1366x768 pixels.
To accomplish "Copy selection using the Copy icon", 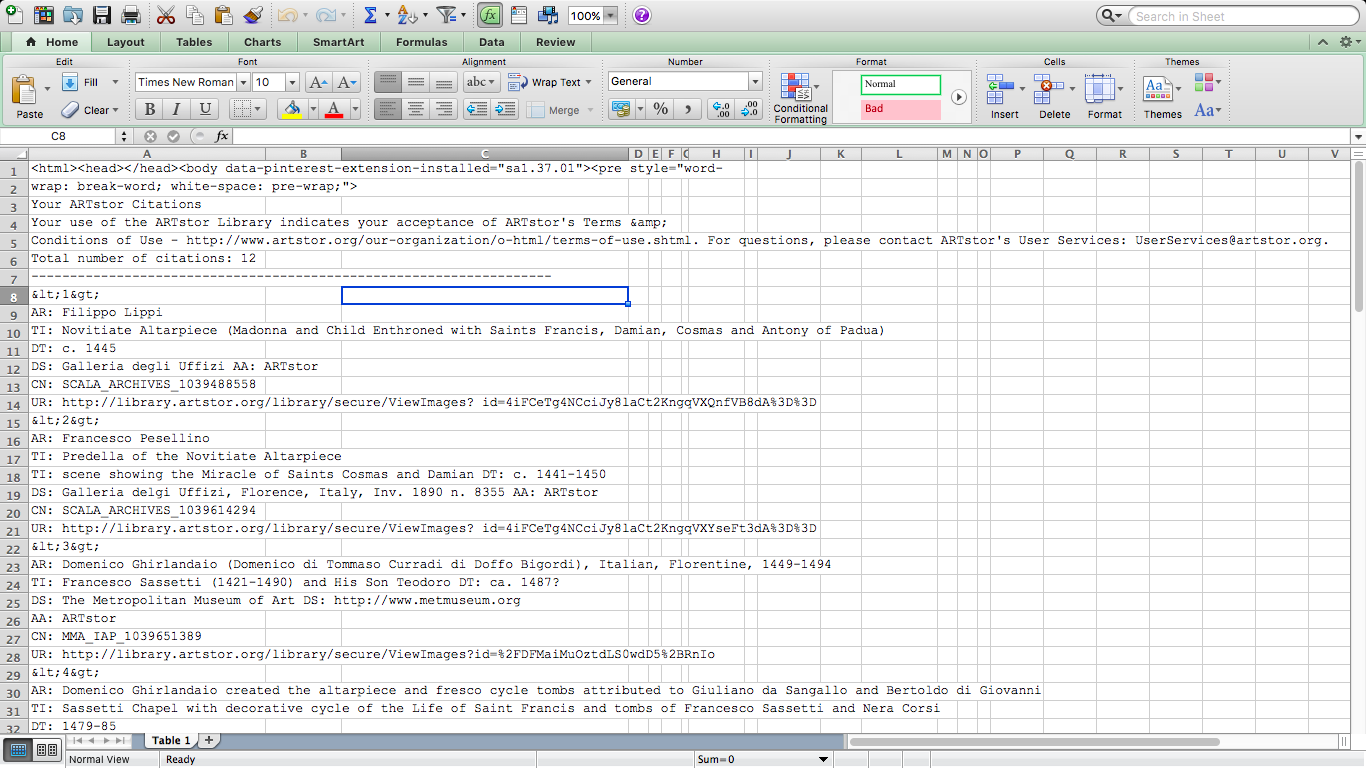I will click(x=195, y=15).
